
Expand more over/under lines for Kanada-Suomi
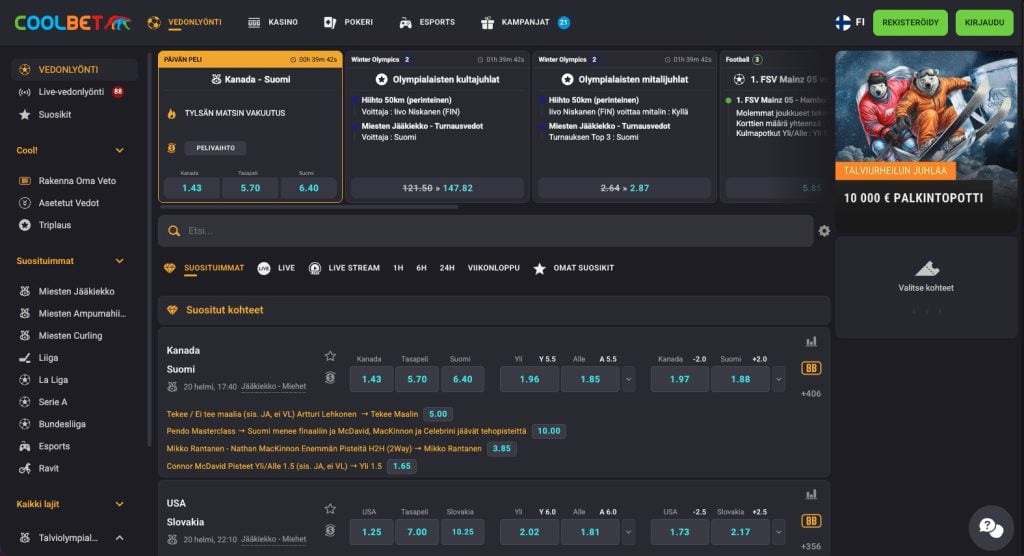tap(628, 379)
